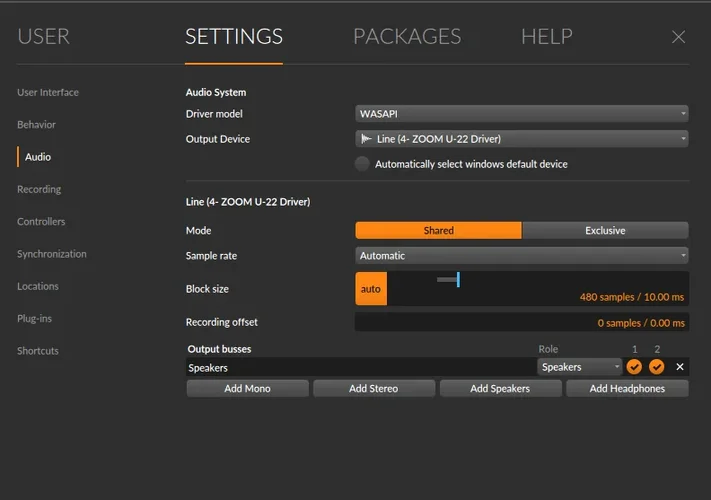Change the Speakers bus Role dropdown
This screenshot has width=711, height=500.
click(579, 367)
